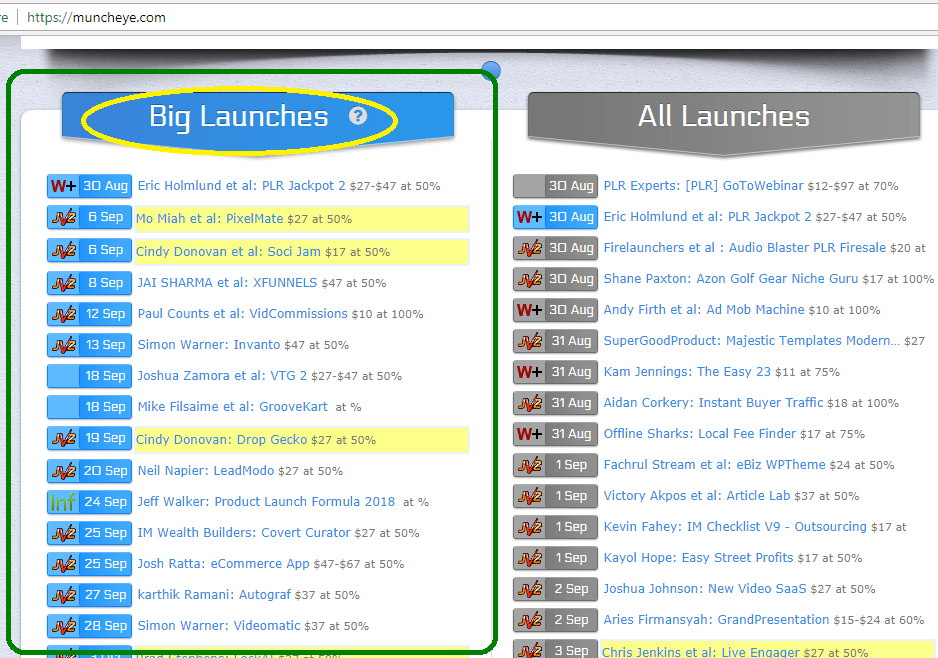Open Jeff Walker Product Launch Formula 2018 link
The image size is (938, 658).
pos(266,502)
